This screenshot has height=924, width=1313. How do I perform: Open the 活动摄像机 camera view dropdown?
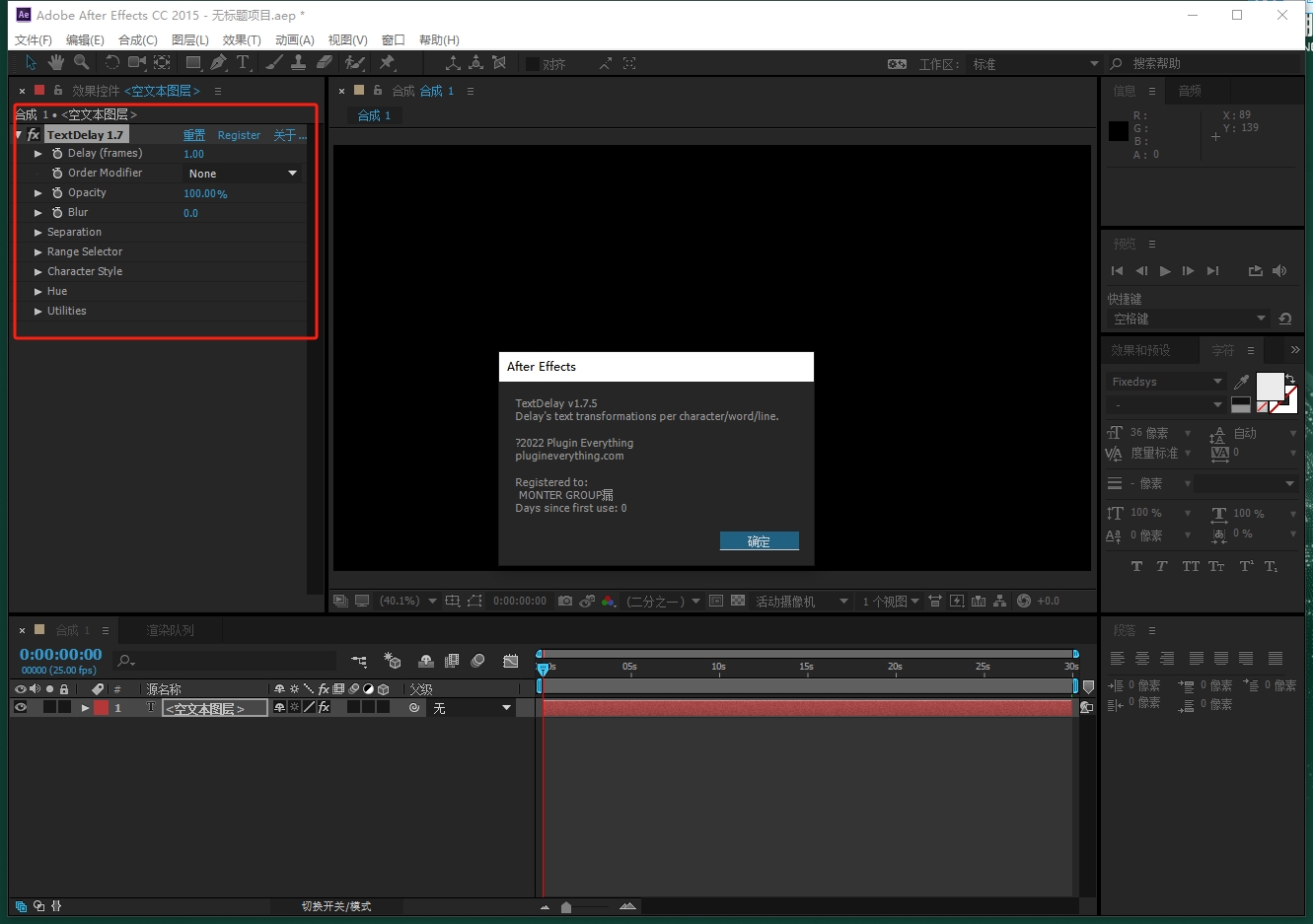point(801,601)
